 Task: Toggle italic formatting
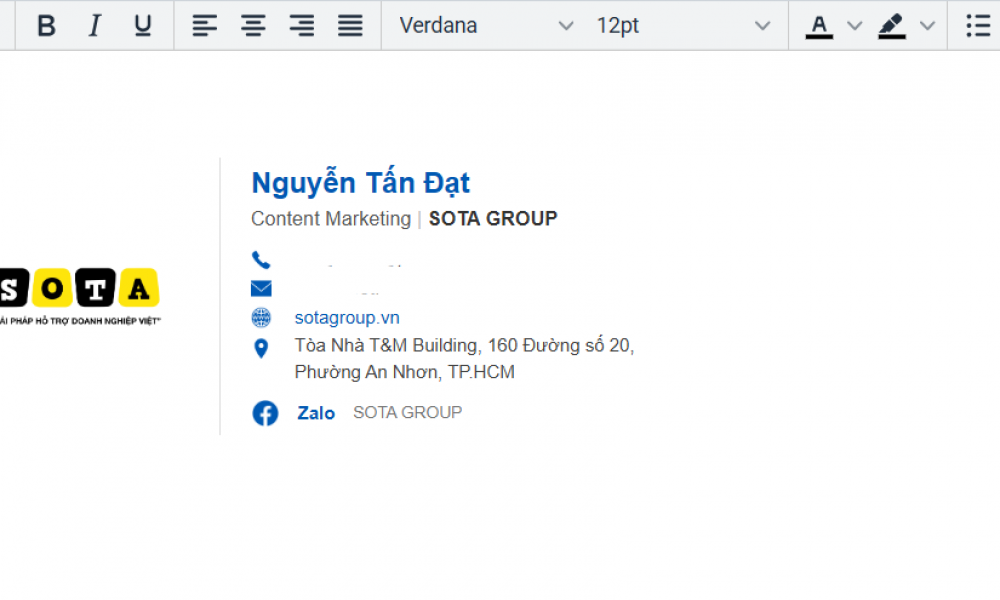pyautogui.click(x=94, y=26)
